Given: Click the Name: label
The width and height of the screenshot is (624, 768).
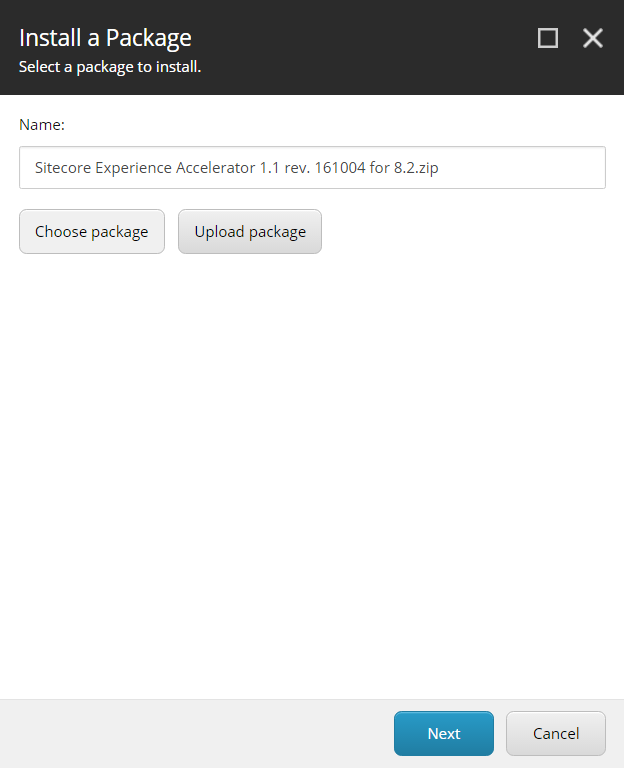Looking at the screenshot, I should (x=42, y=125).
